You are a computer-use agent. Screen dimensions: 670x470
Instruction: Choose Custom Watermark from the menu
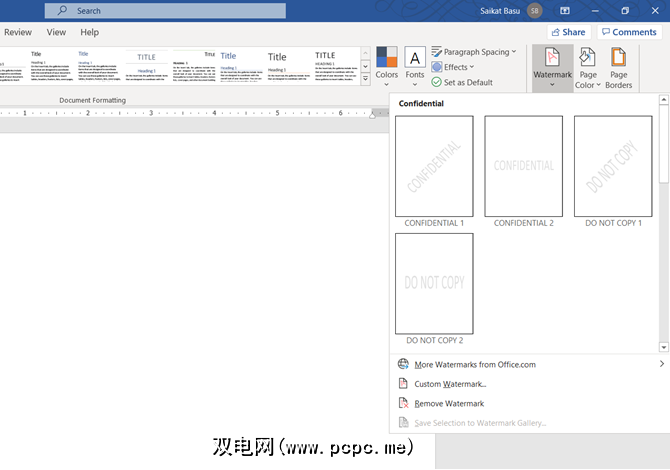click(x=450, y=384)
